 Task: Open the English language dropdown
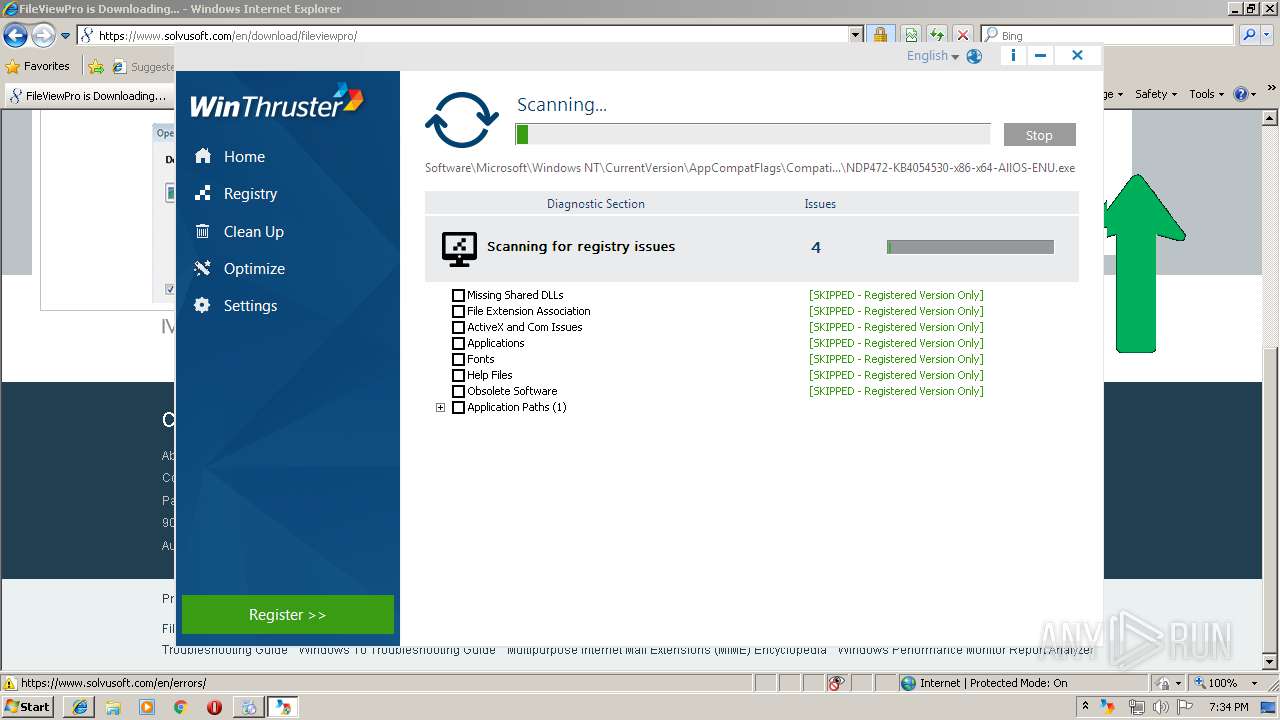(x=933, y=56)
